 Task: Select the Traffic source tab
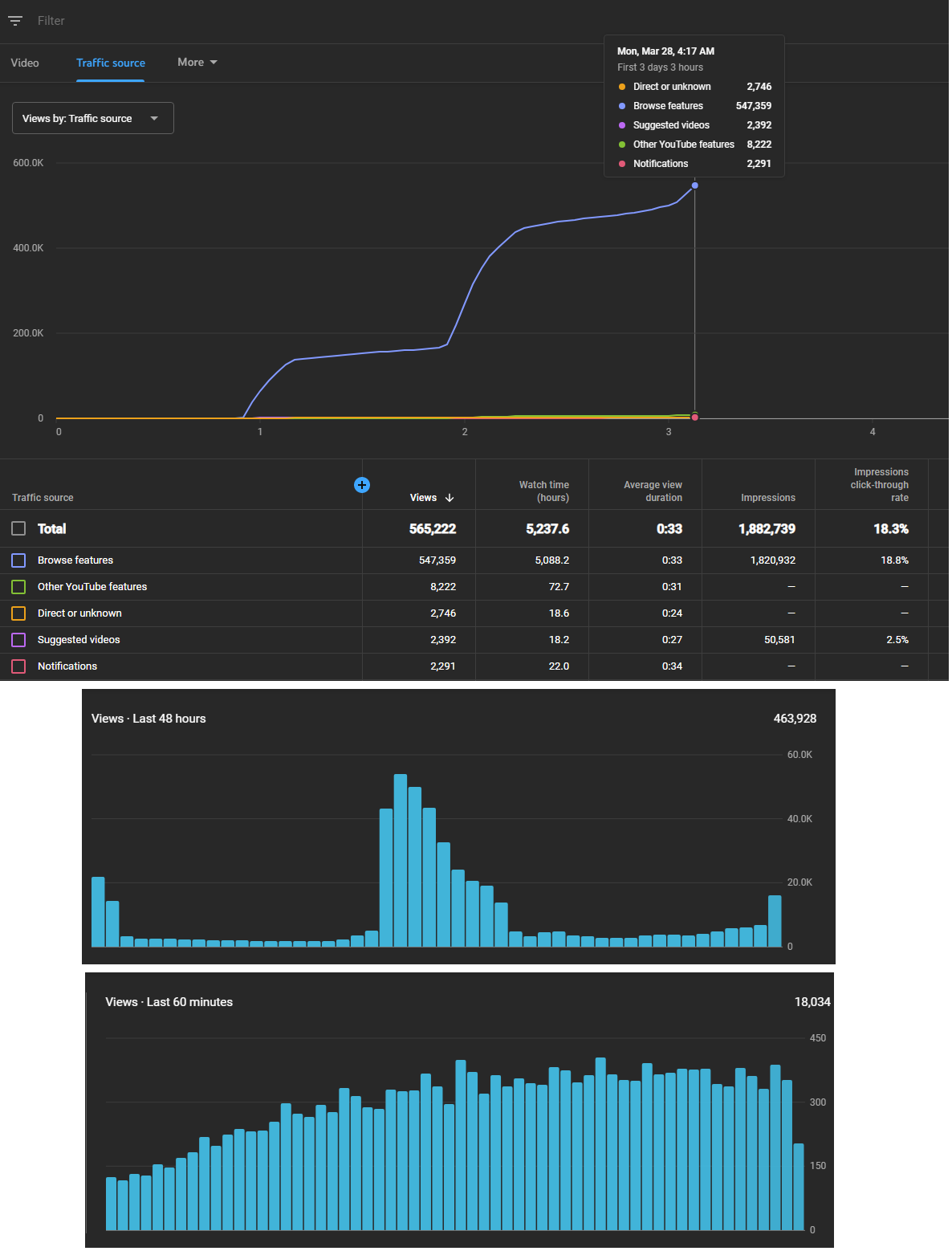click(x=111, y=63)
